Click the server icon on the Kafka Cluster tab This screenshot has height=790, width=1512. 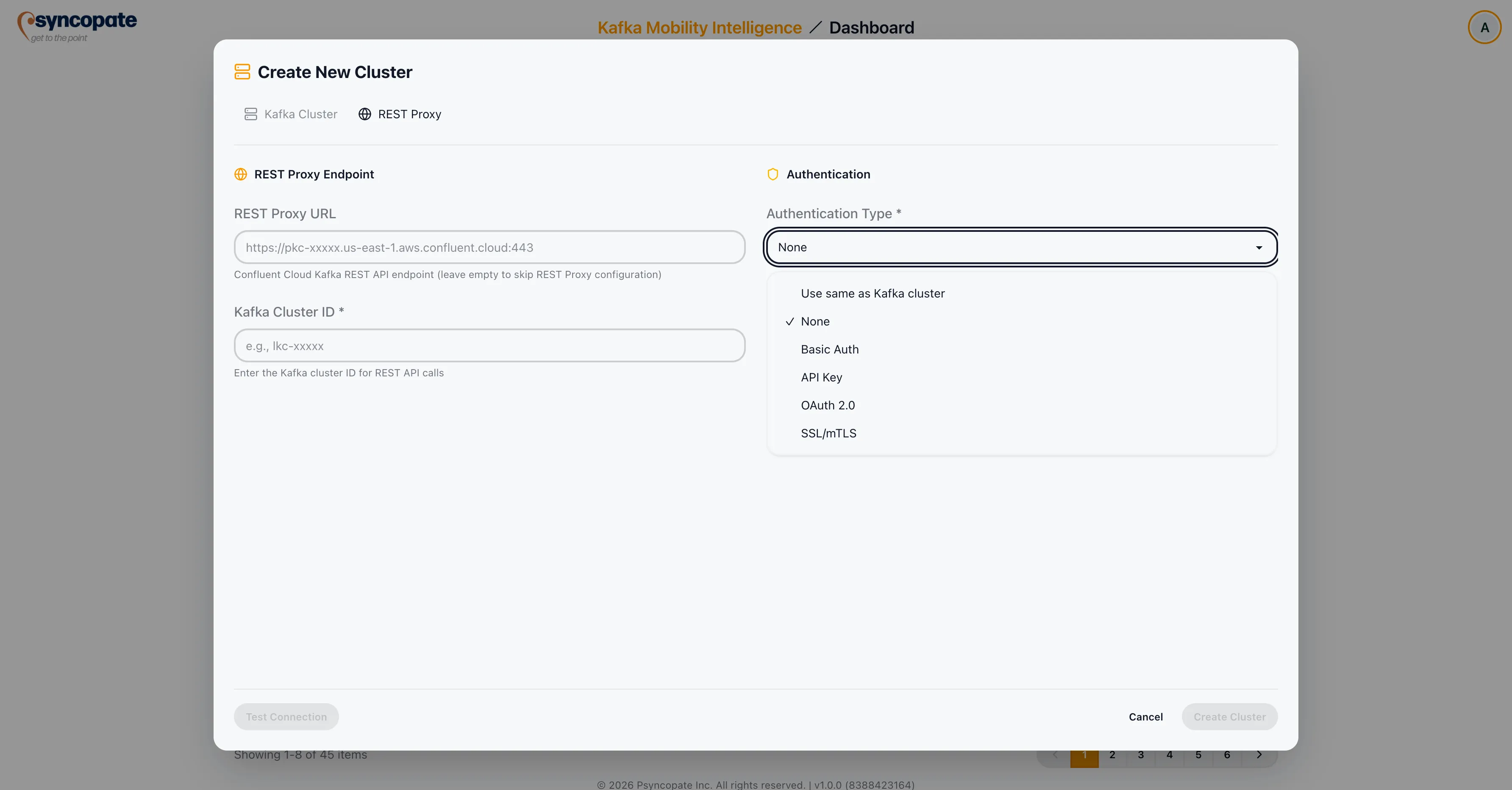(251, 114)
